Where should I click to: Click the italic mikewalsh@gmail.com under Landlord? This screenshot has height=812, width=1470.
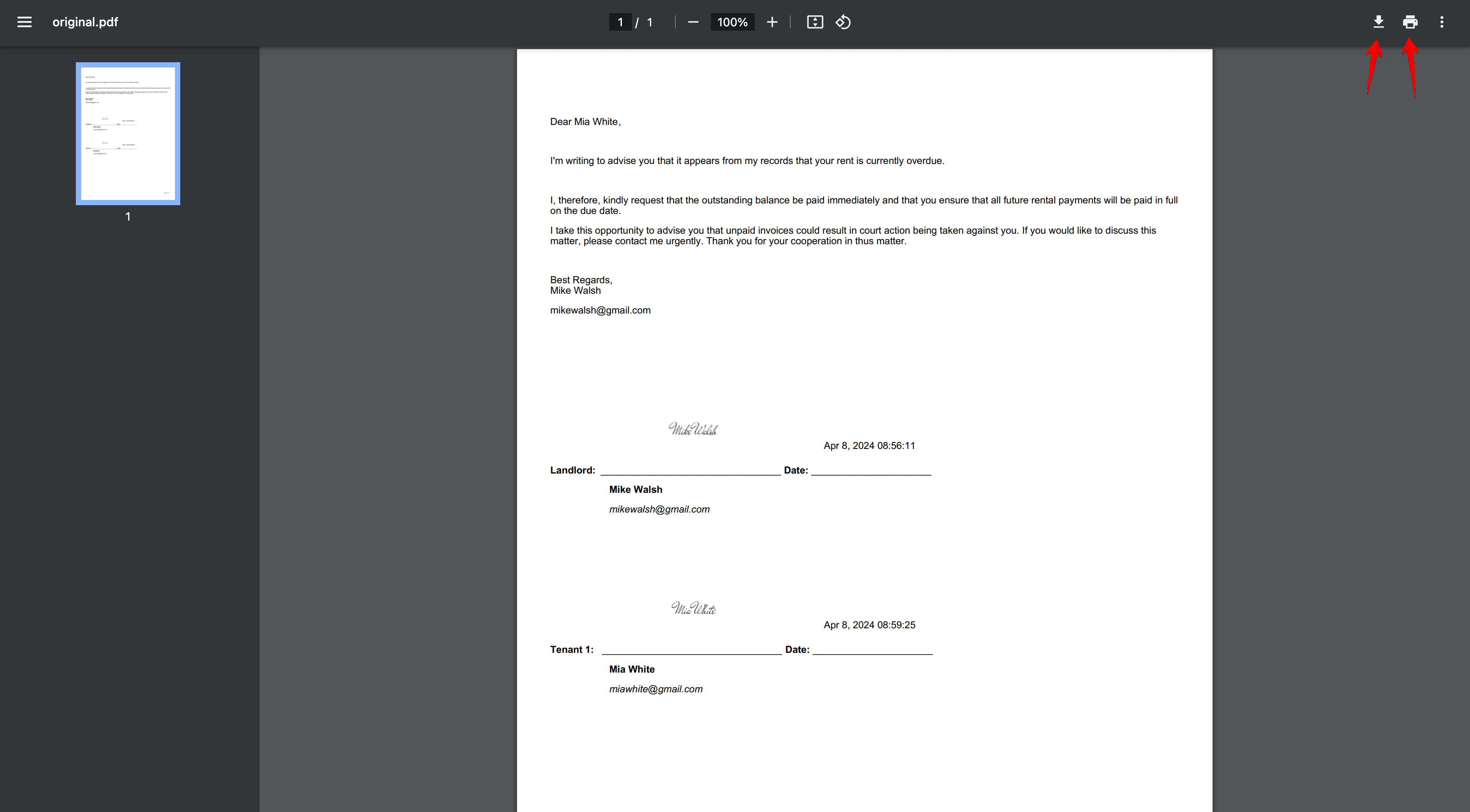[659, 509]
